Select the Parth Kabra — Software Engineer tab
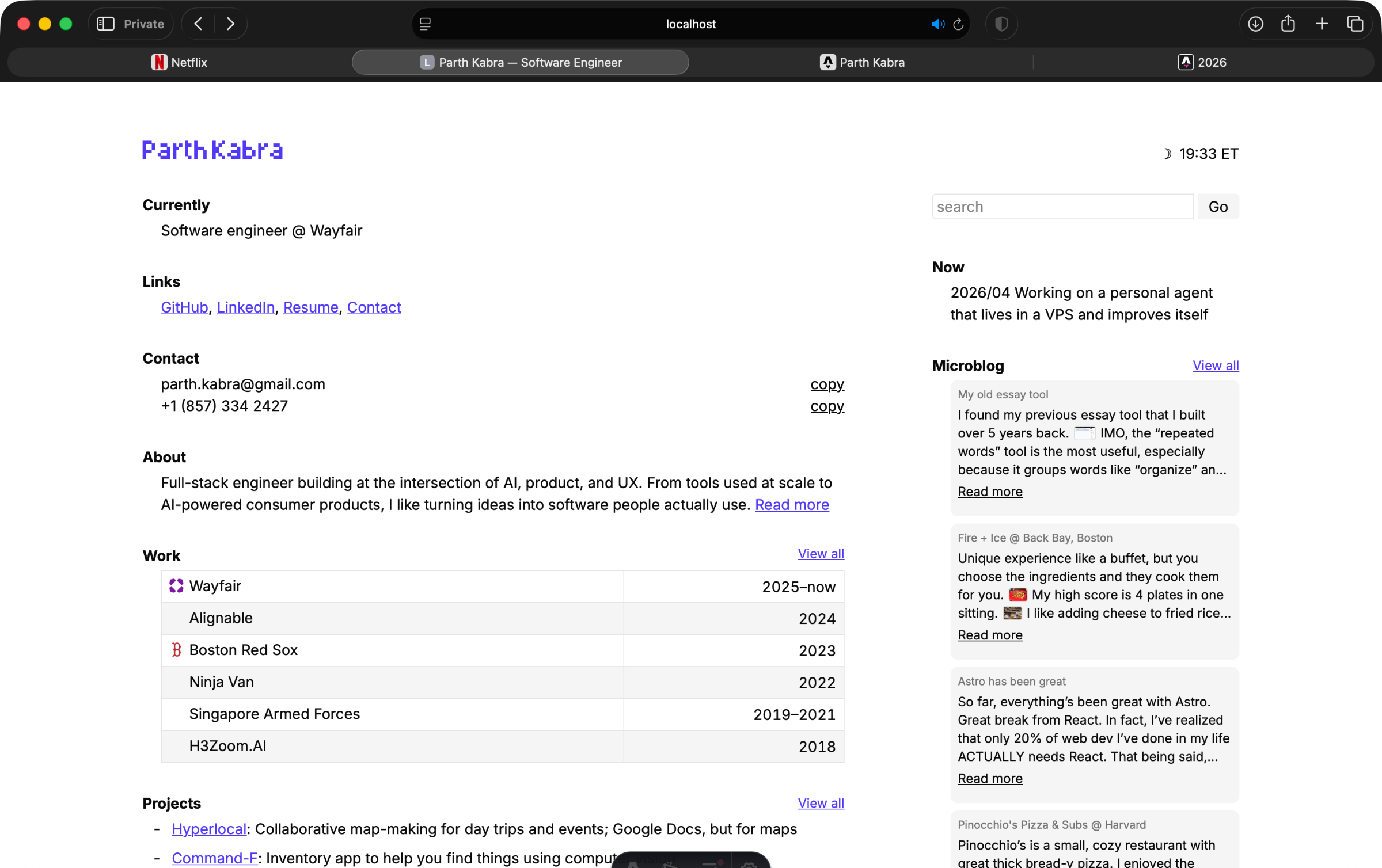This screenshot has height=868, width=1382. 521,62
